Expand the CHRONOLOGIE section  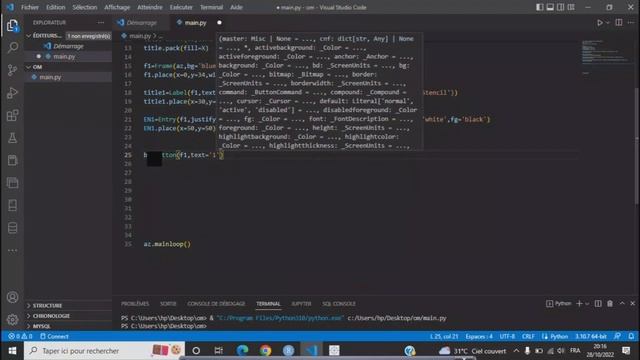click(x=68, y=316)
